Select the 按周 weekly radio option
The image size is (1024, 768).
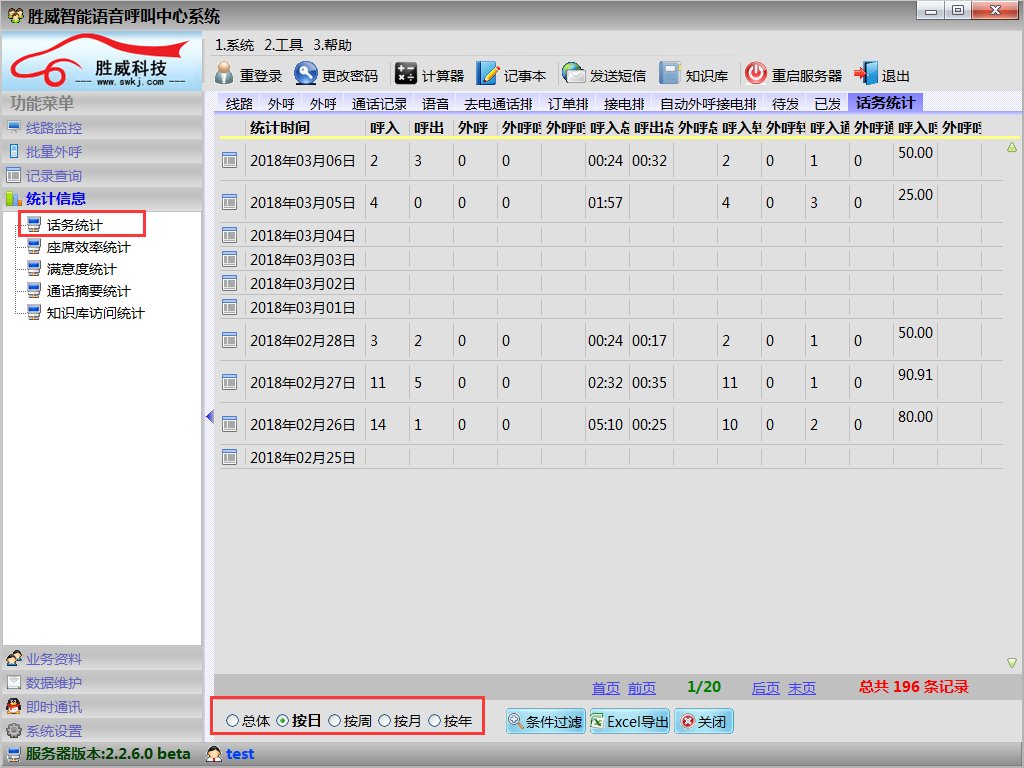(x=334, y=721)
